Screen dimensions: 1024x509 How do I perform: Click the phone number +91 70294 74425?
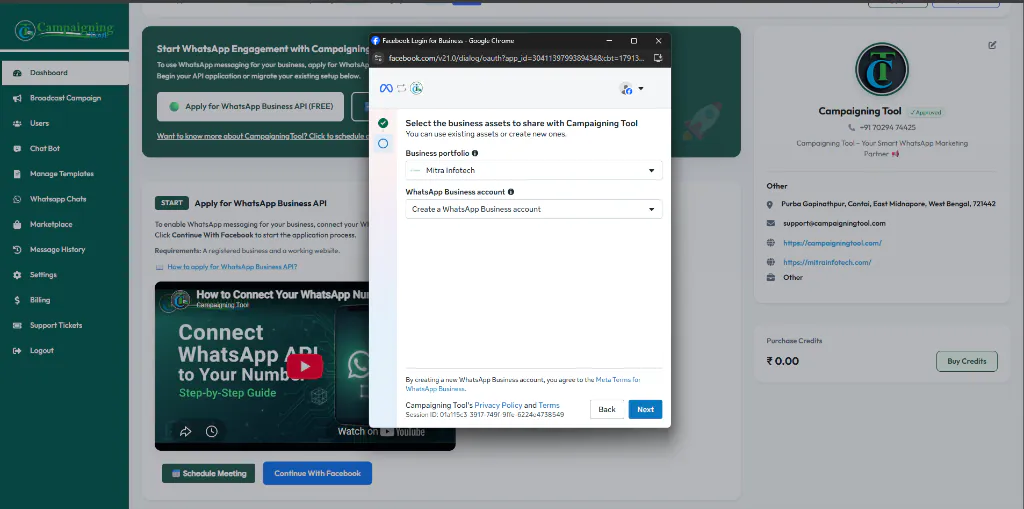coord(888,127)
